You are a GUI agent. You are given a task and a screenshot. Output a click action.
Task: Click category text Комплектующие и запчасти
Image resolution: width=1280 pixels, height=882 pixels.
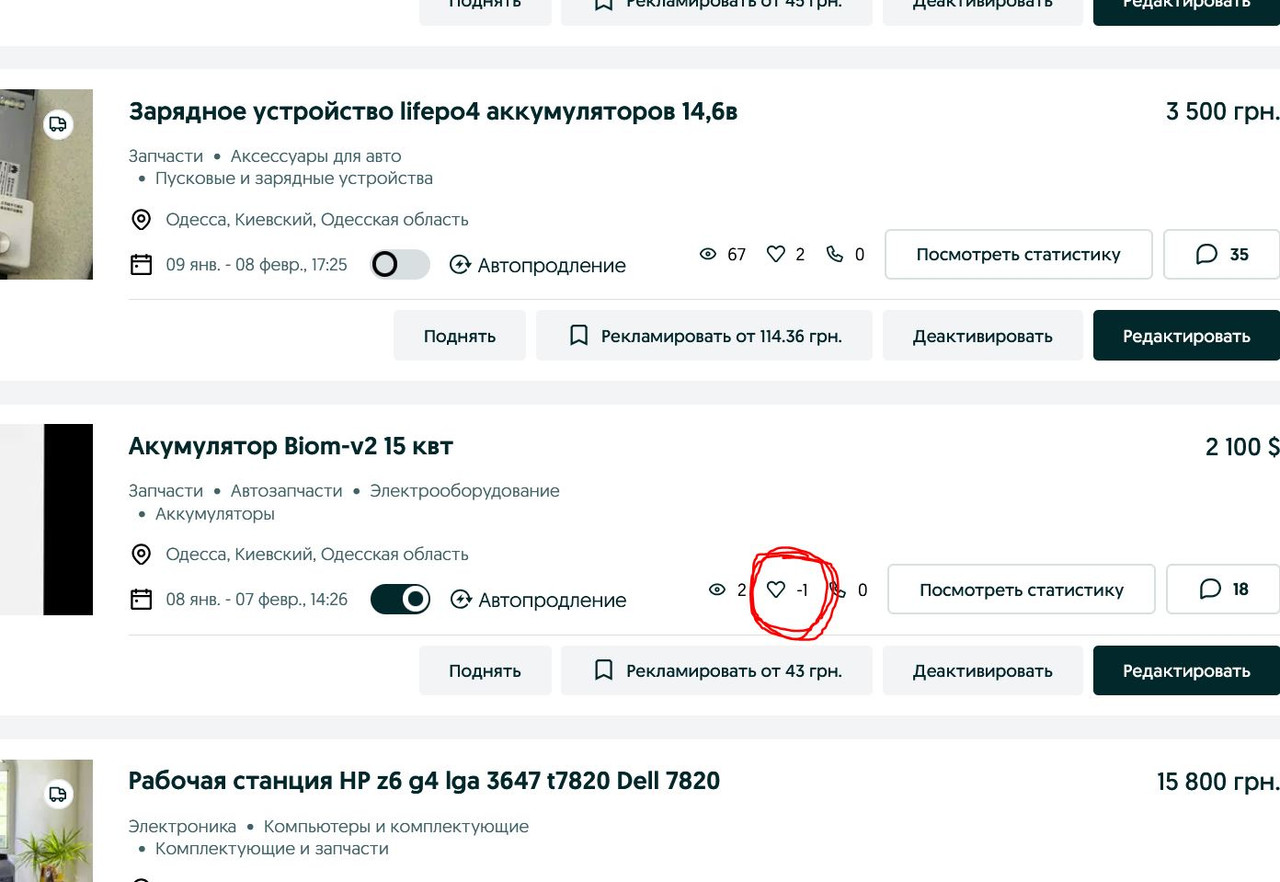point(272,849)
